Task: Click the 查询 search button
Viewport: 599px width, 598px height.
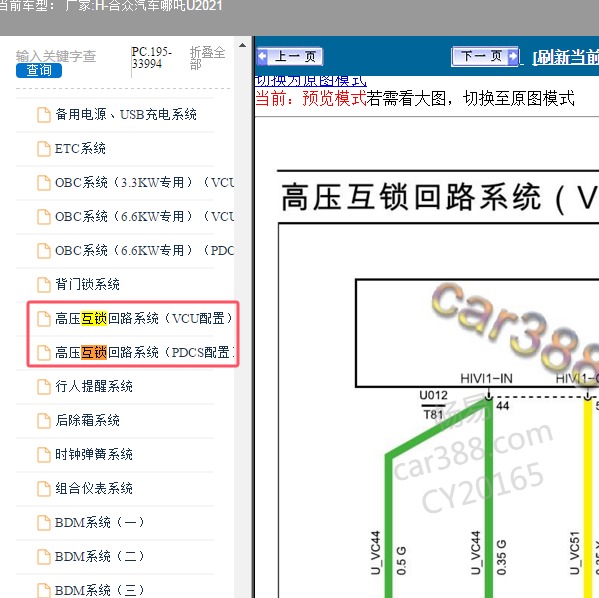Action: click(x=39, y=70)
